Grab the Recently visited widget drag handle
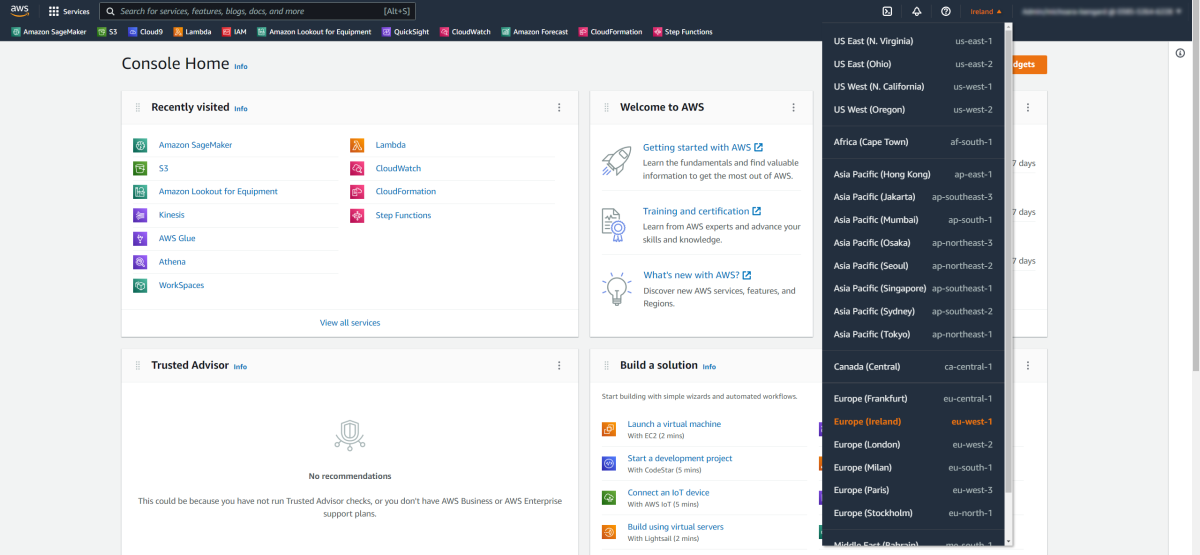 (x=138, y=107)
